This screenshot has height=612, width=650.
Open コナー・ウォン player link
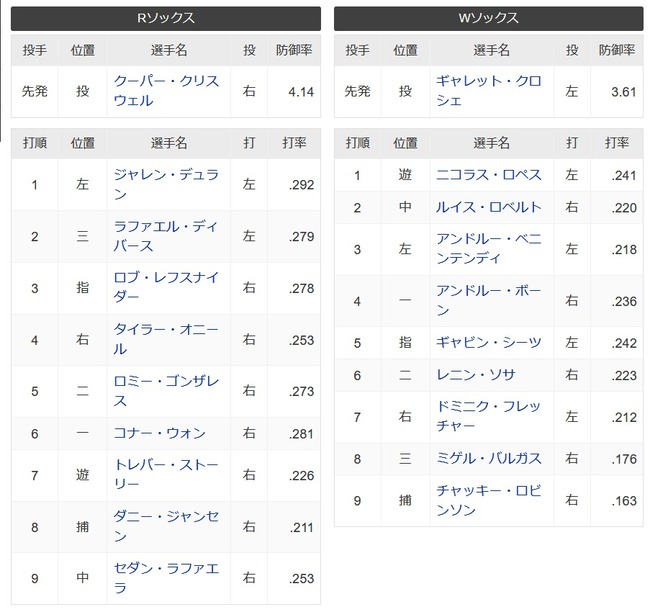click(160, 433)
